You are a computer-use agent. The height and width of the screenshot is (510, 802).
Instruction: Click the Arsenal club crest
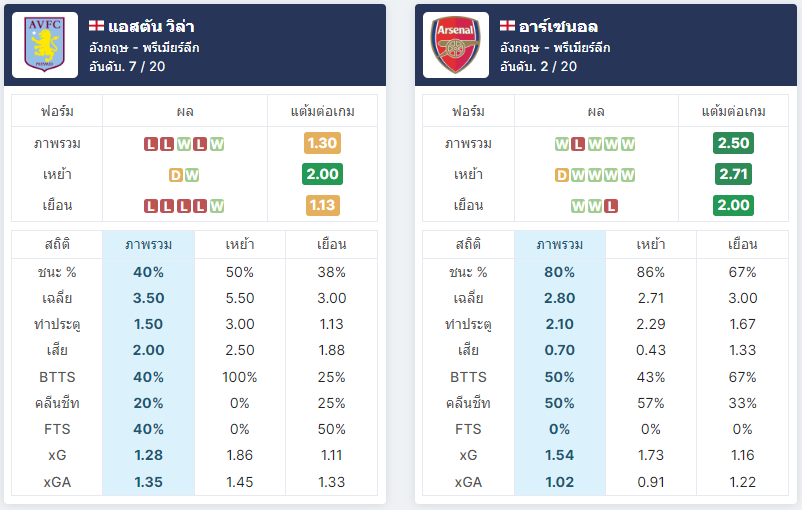tap(456, 45)
